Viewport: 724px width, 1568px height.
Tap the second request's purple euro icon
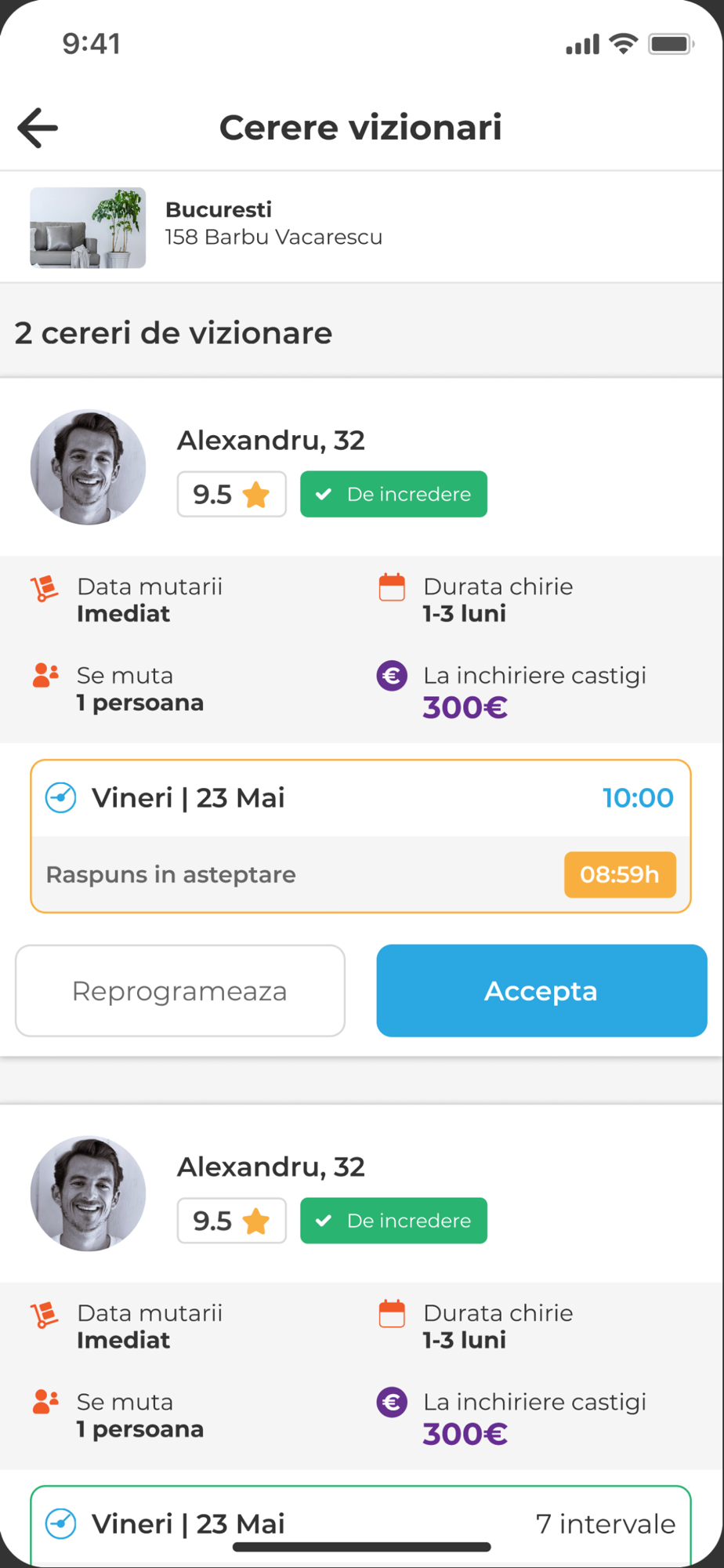pos(392,1403)
